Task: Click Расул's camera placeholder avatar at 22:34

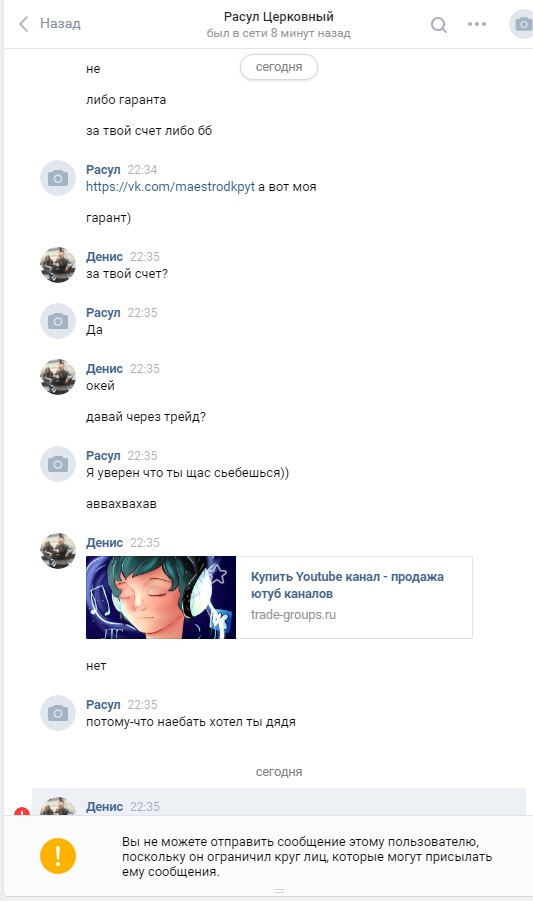Action: [58, 178]
